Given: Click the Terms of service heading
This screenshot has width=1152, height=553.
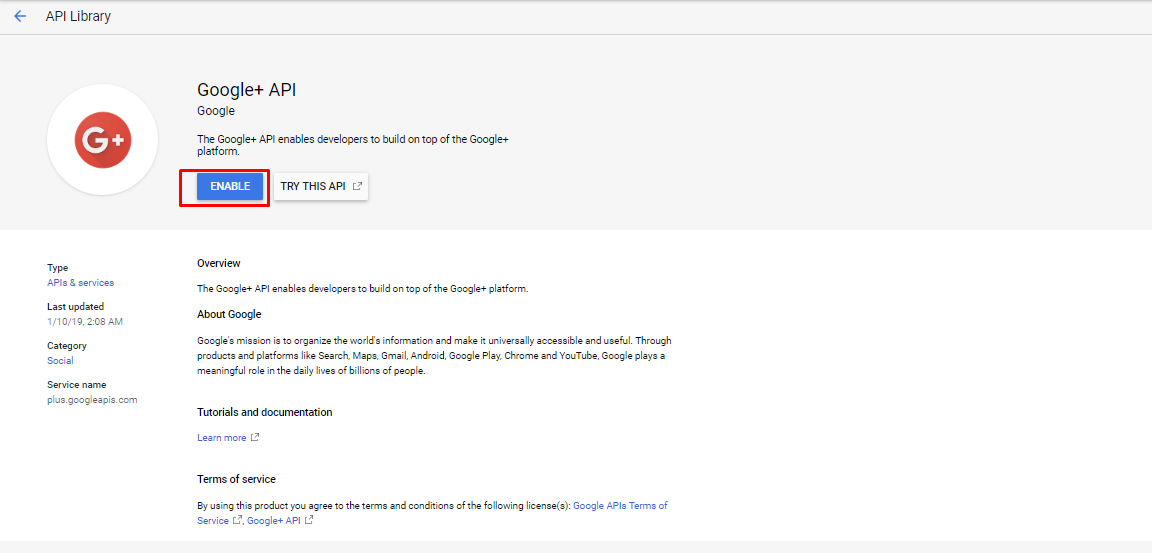Looking at the screenshot, I should click(x=237, y=479).
